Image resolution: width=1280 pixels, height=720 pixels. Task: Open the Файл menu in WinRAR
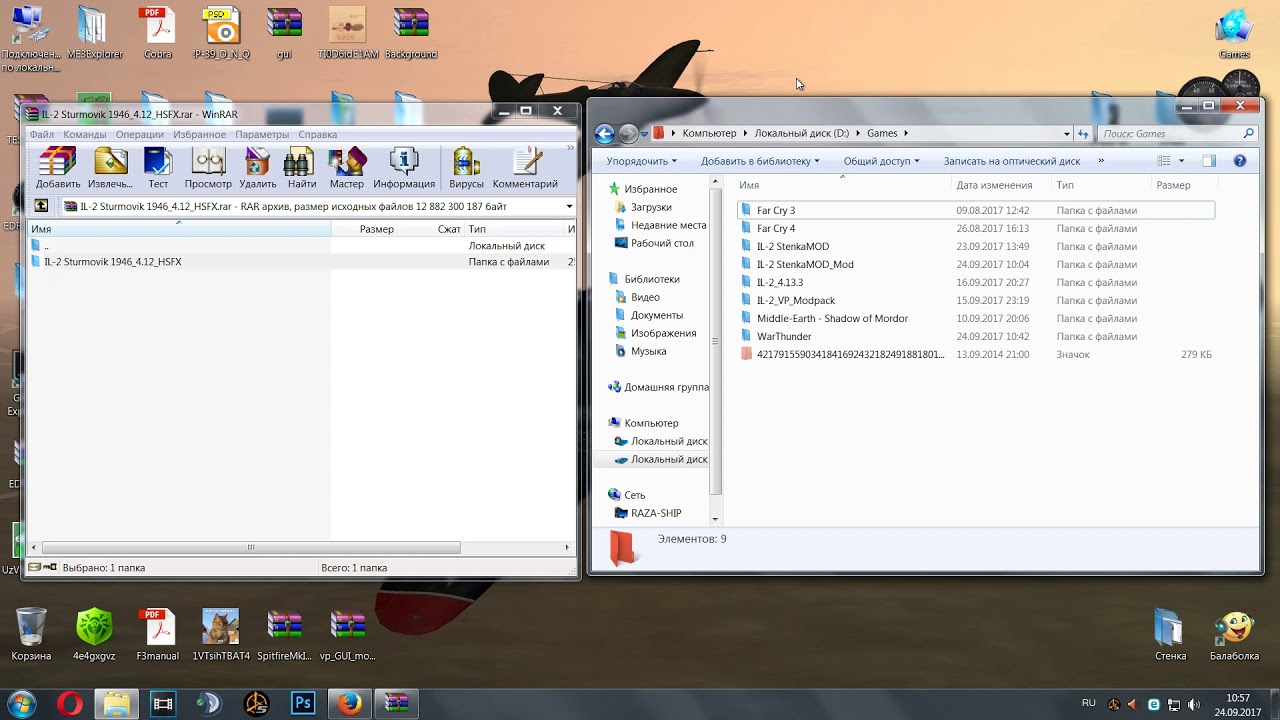coord(42,135)
